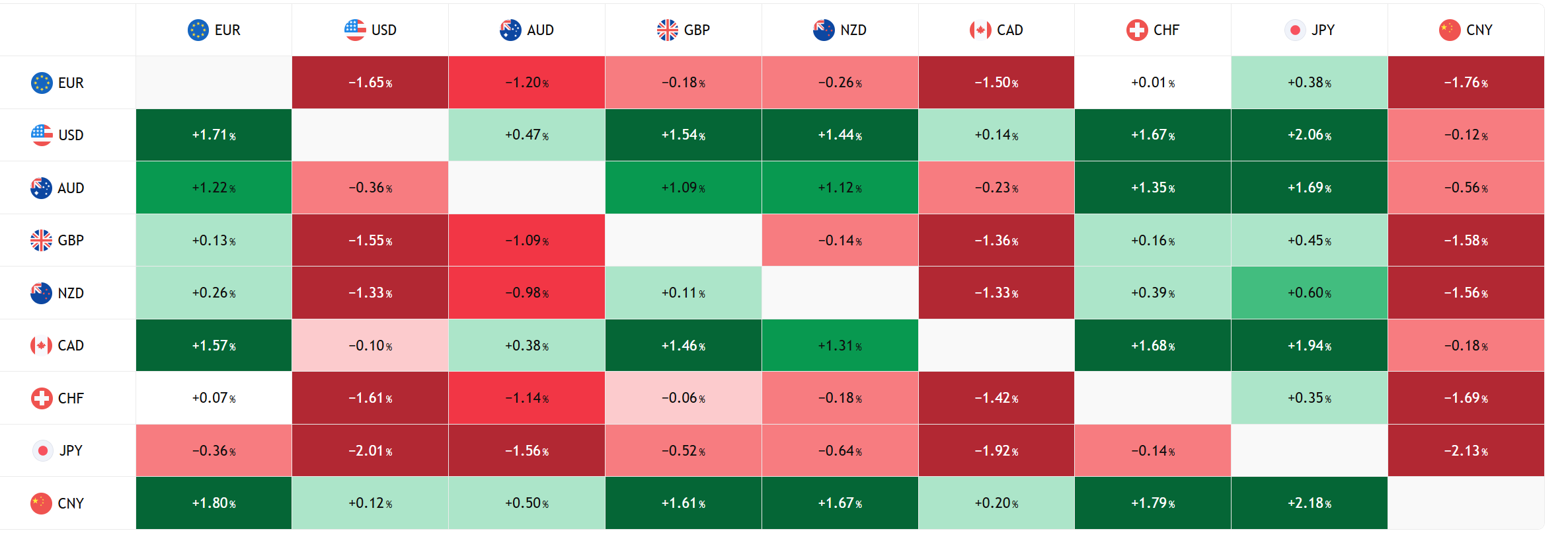Click the CNY/JPY cell showing +2.18%
This screenshot has height=535, width=1568.
pyautogui.click(x=1309, y=503)
